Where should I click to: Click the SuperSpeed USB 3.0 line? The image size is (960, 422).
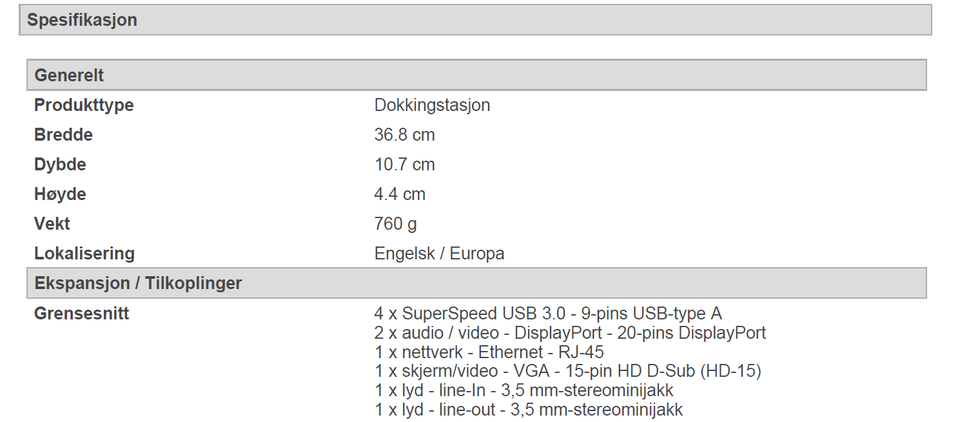coord(548,313)
